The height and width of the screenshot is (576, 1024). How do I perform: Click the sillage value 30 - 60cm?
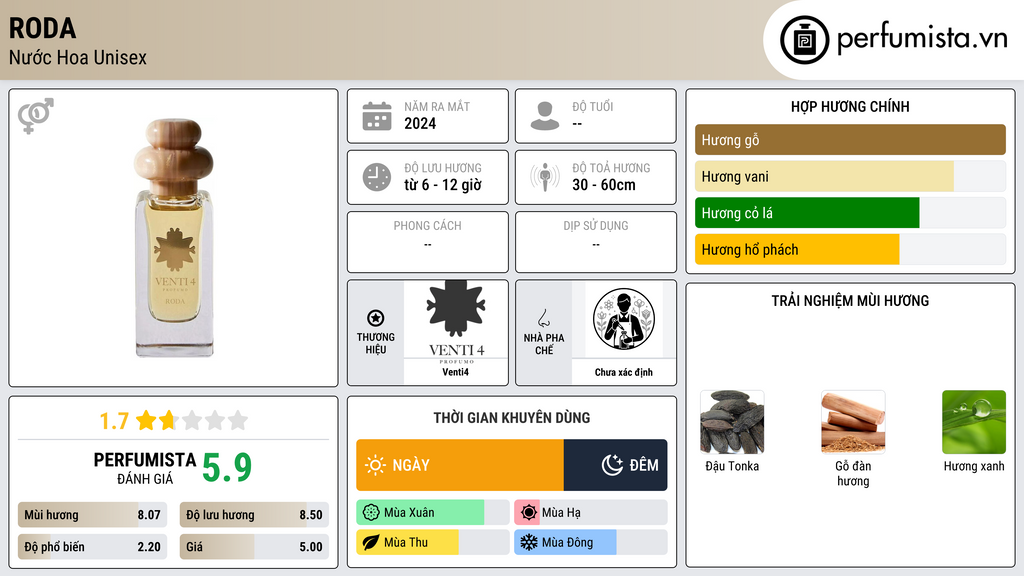tap(604, 185)
